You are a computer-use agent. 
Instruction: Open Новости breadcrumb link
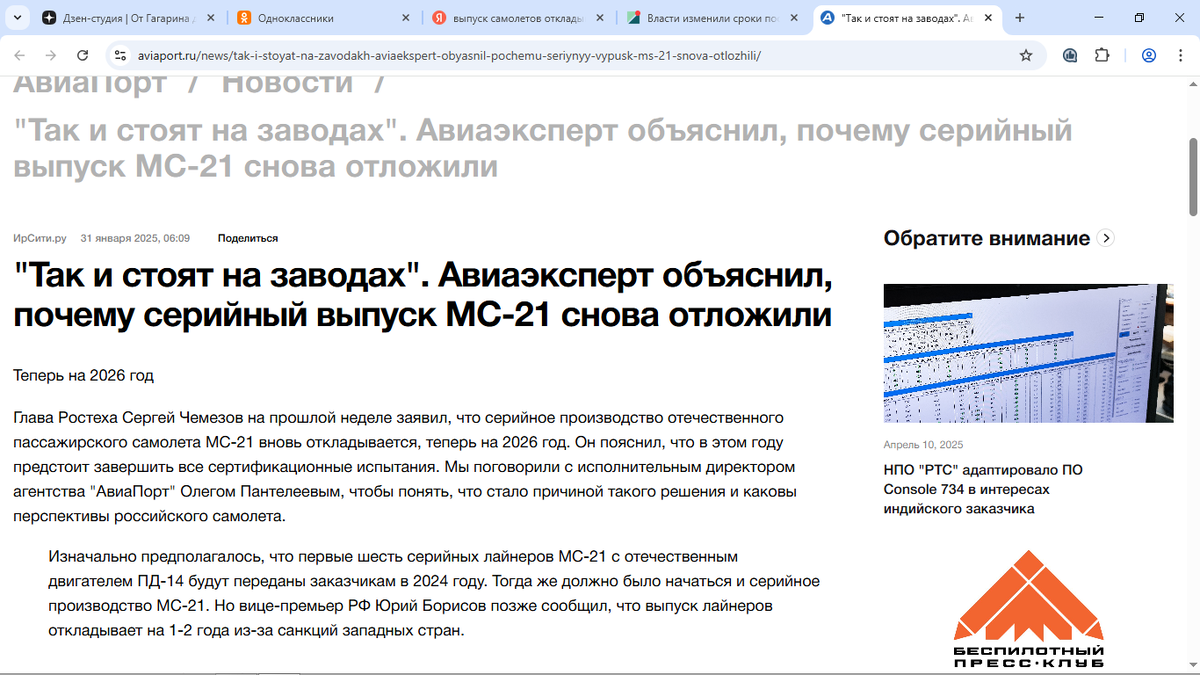click(287, 85)
